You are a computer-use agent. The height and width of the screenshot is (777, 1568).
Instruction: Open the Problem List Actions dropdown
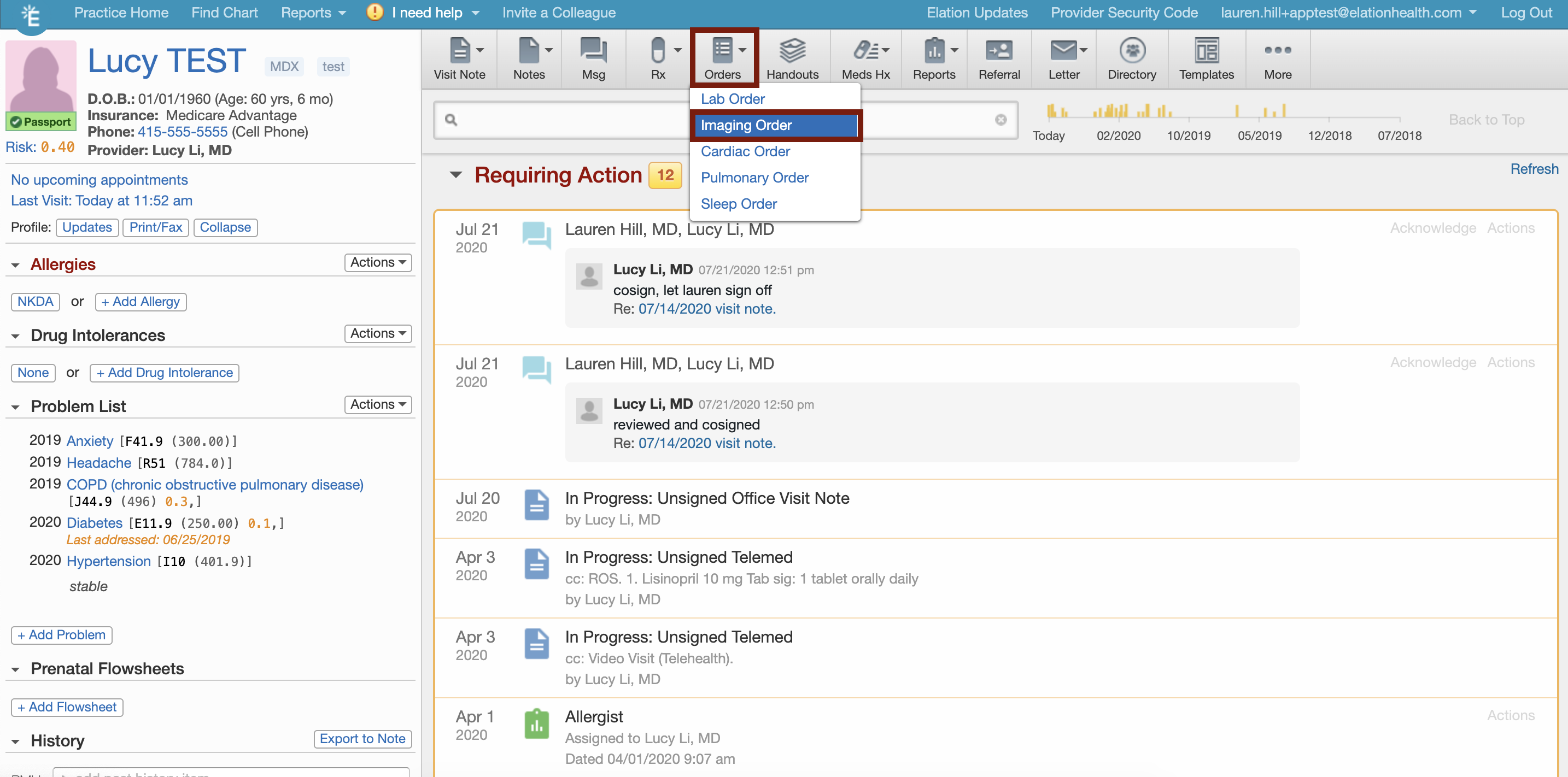click(377, 405)
